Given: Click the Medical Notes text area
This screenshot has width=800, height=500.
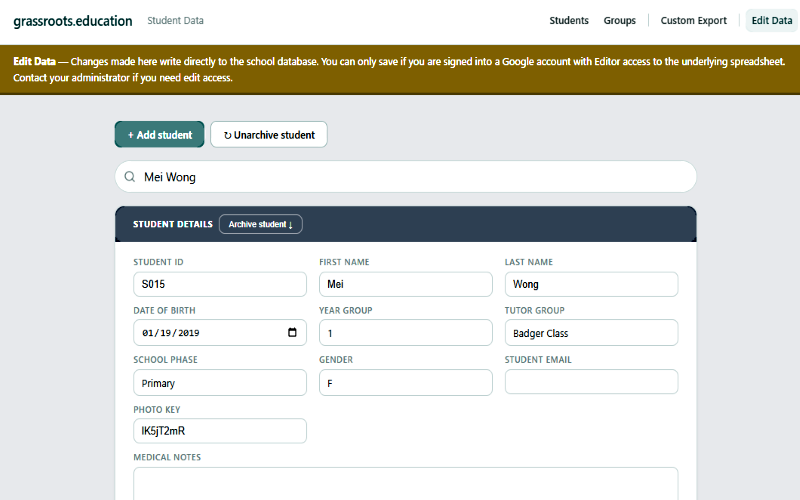Looking at the screenshot, I should point(406,484).
